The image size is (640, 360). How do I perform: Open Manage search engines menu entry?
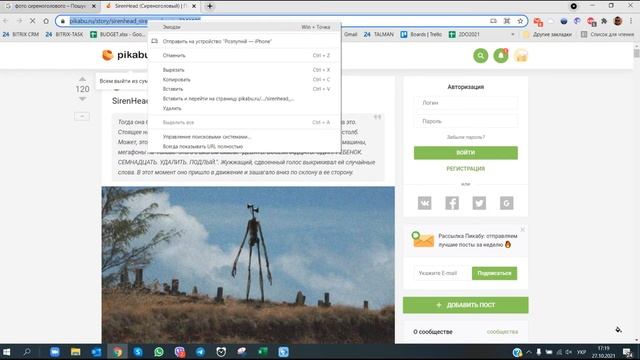(x=244, y=137)
